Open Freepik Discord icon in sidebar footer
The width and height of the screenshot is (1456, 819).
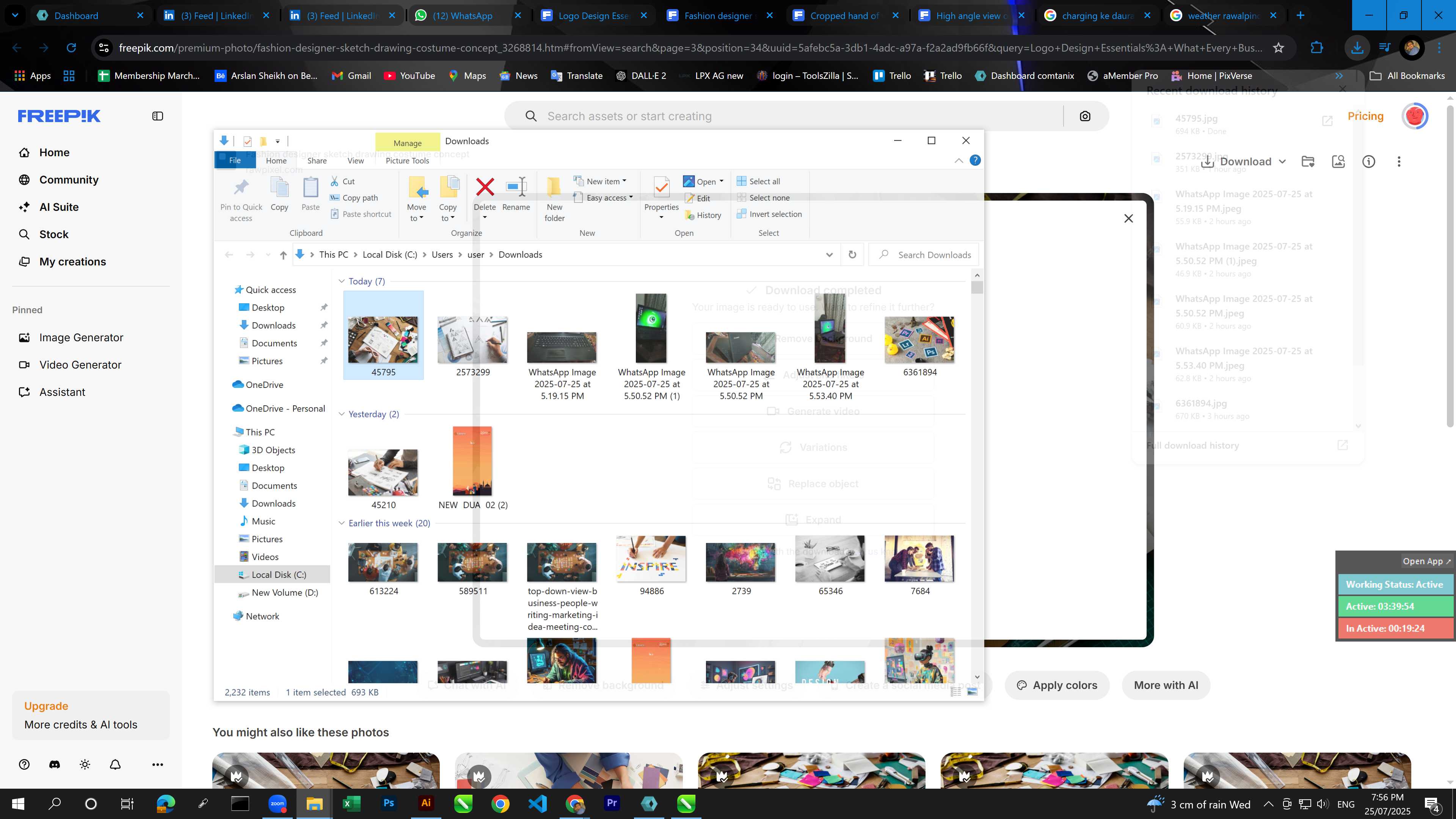(54, 765)
